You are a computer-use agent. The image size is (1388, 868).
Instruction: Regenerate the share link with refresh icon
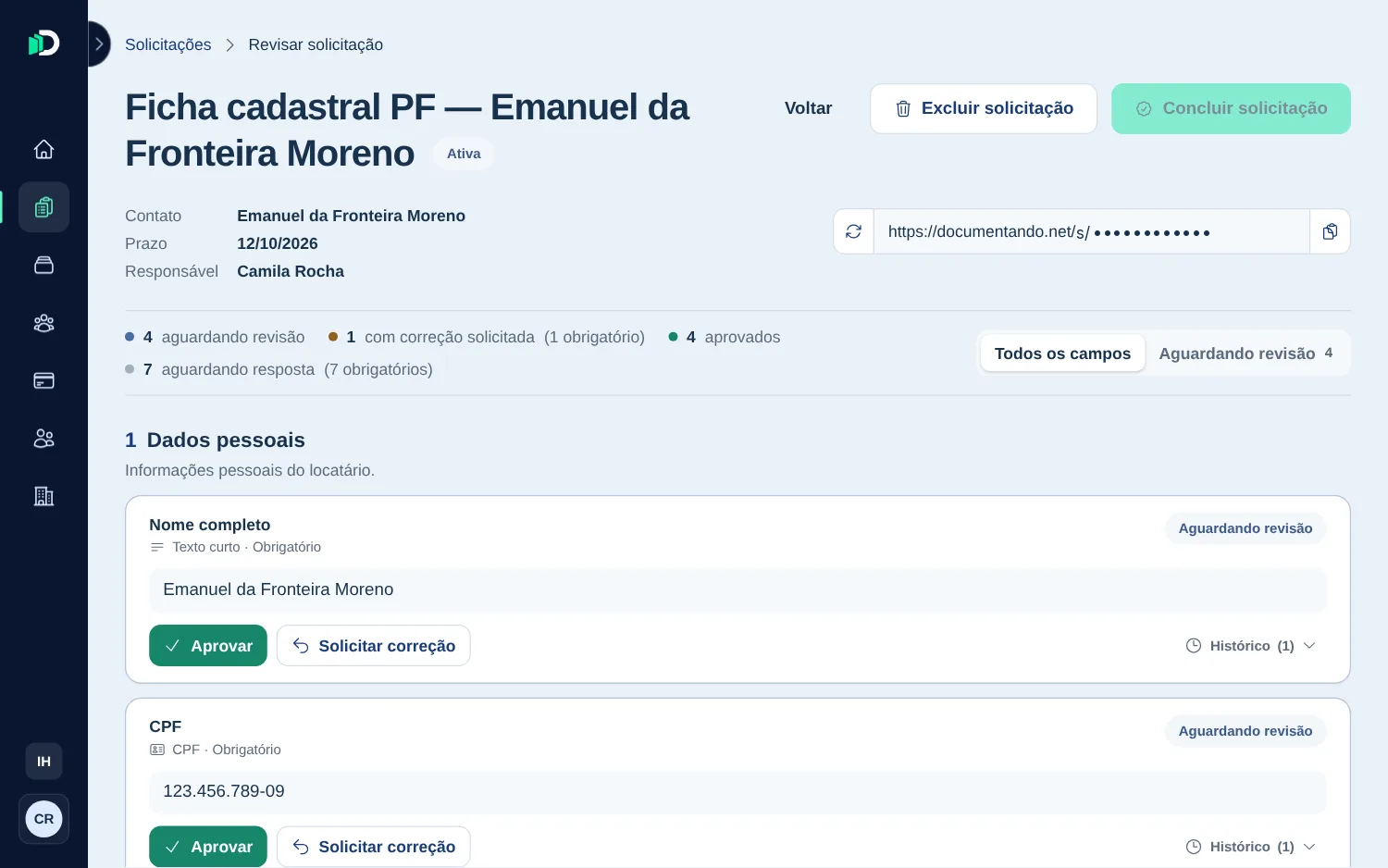[x=853, y=231]
